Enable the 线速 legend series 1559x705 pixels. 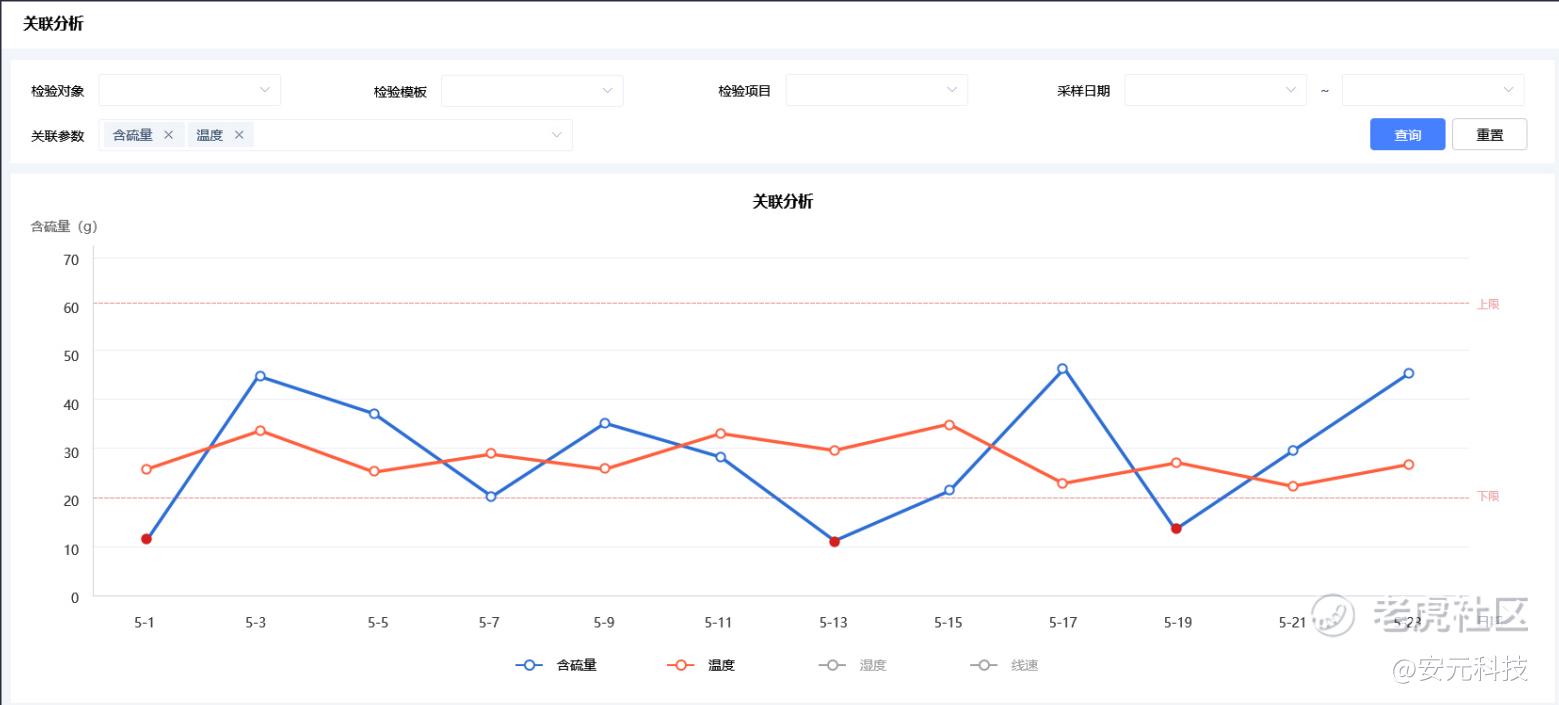(x=1004, y=665)
